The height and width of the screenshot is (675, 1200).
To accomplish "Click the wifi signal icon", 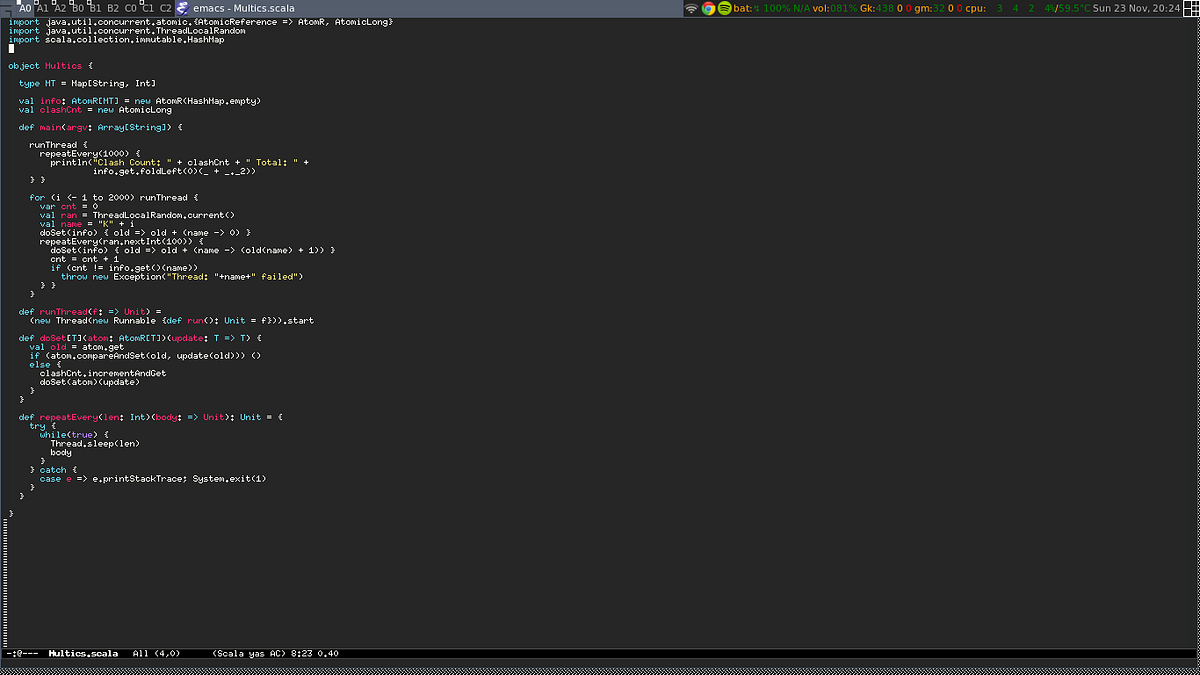I will tap(690, 9).
